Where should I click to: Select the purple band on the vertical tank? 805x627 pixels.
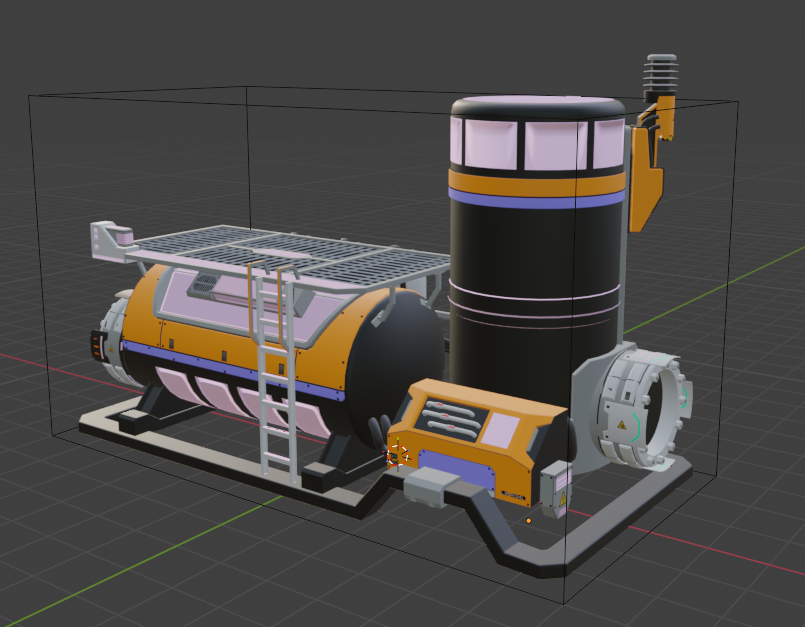pyautogui.click(x=536, y=198)
